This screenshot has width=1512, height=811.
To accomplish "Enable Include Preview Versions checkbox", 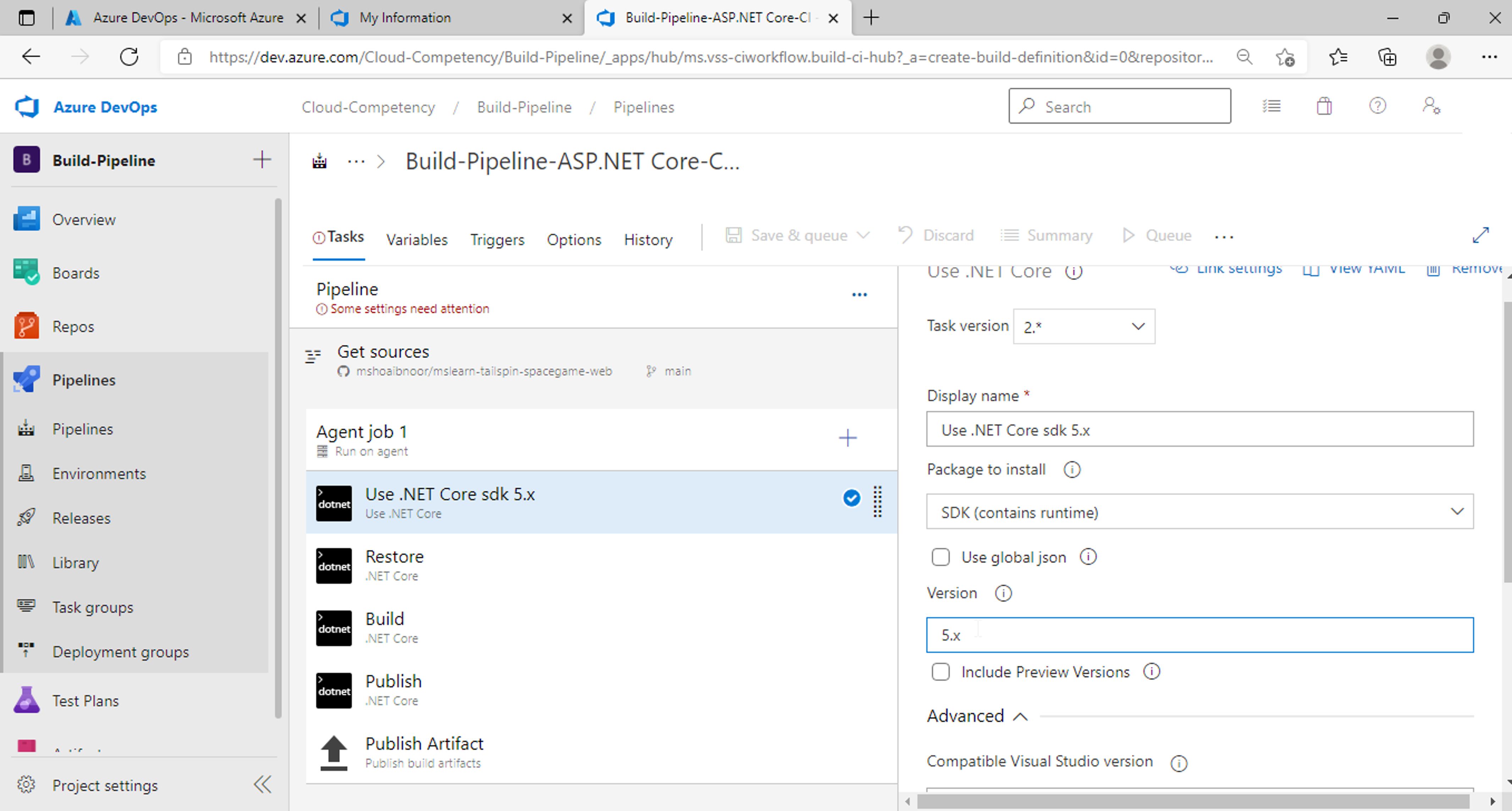I will pos(940,671).
